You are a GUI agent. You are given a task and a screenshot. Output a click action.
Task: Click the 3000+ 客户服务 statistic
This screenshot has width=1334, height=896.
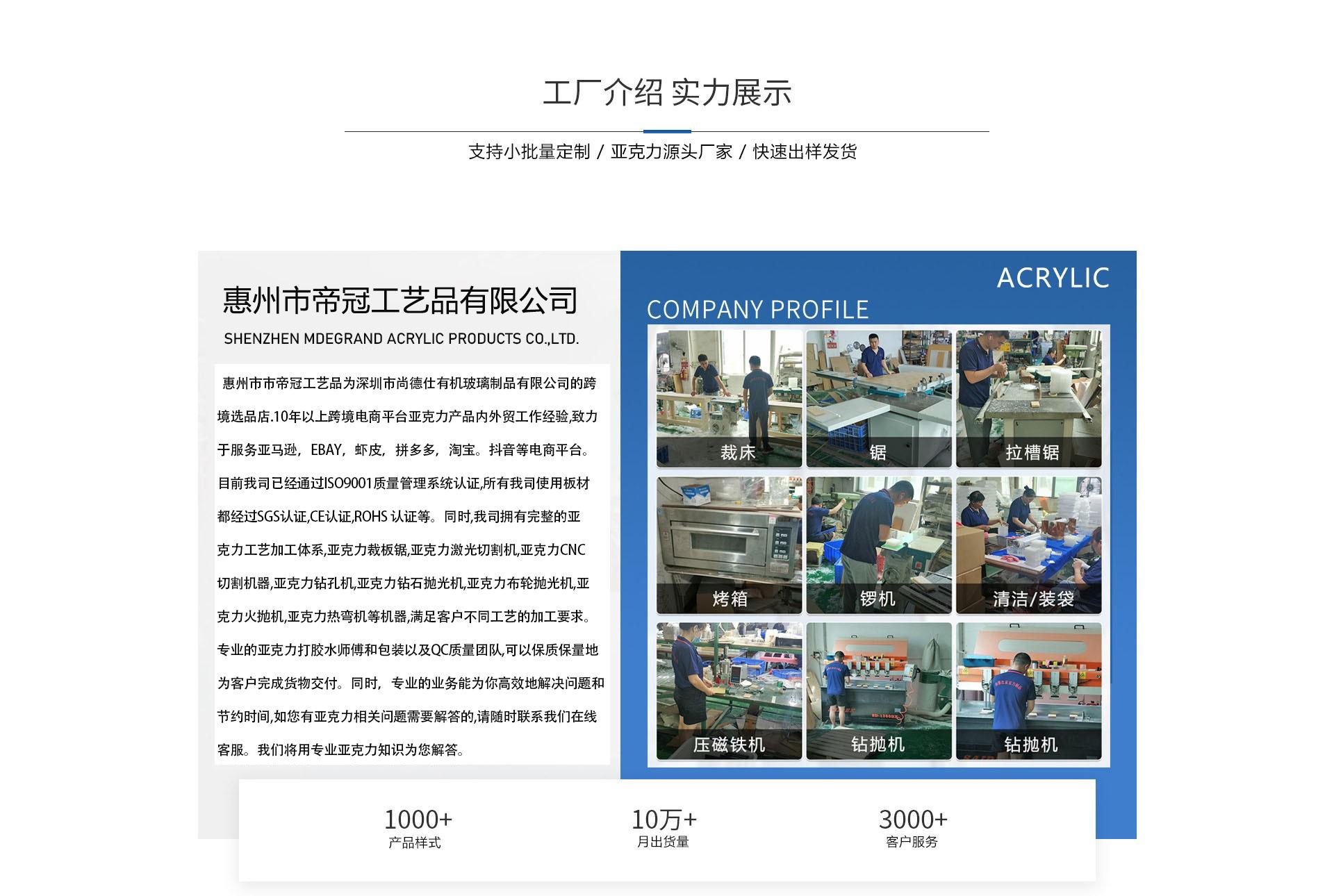912,828
